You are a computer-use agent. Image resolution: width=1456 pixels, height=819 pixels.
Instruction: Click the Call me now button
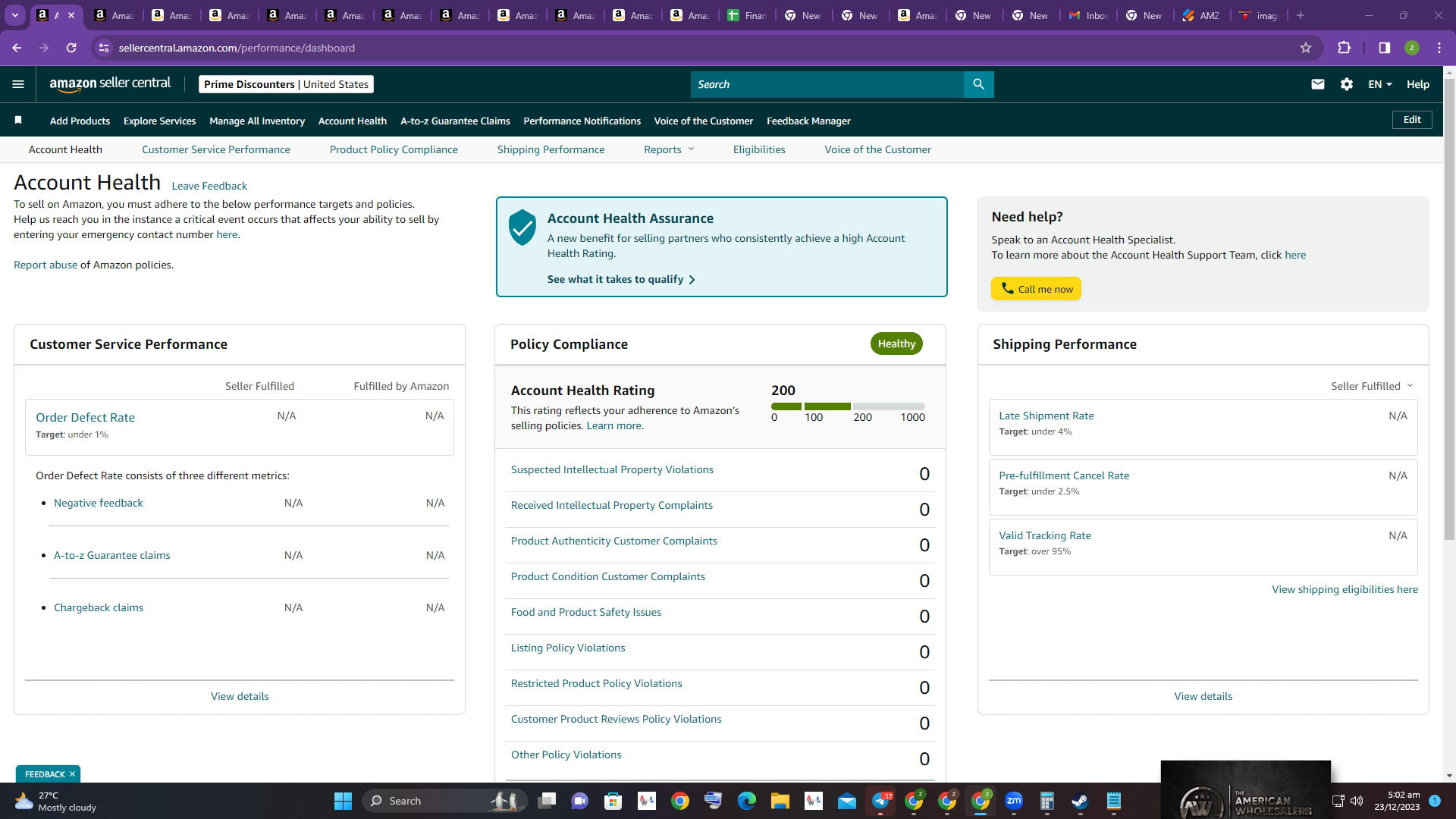pyautogui.click(x=1036, y=288)
